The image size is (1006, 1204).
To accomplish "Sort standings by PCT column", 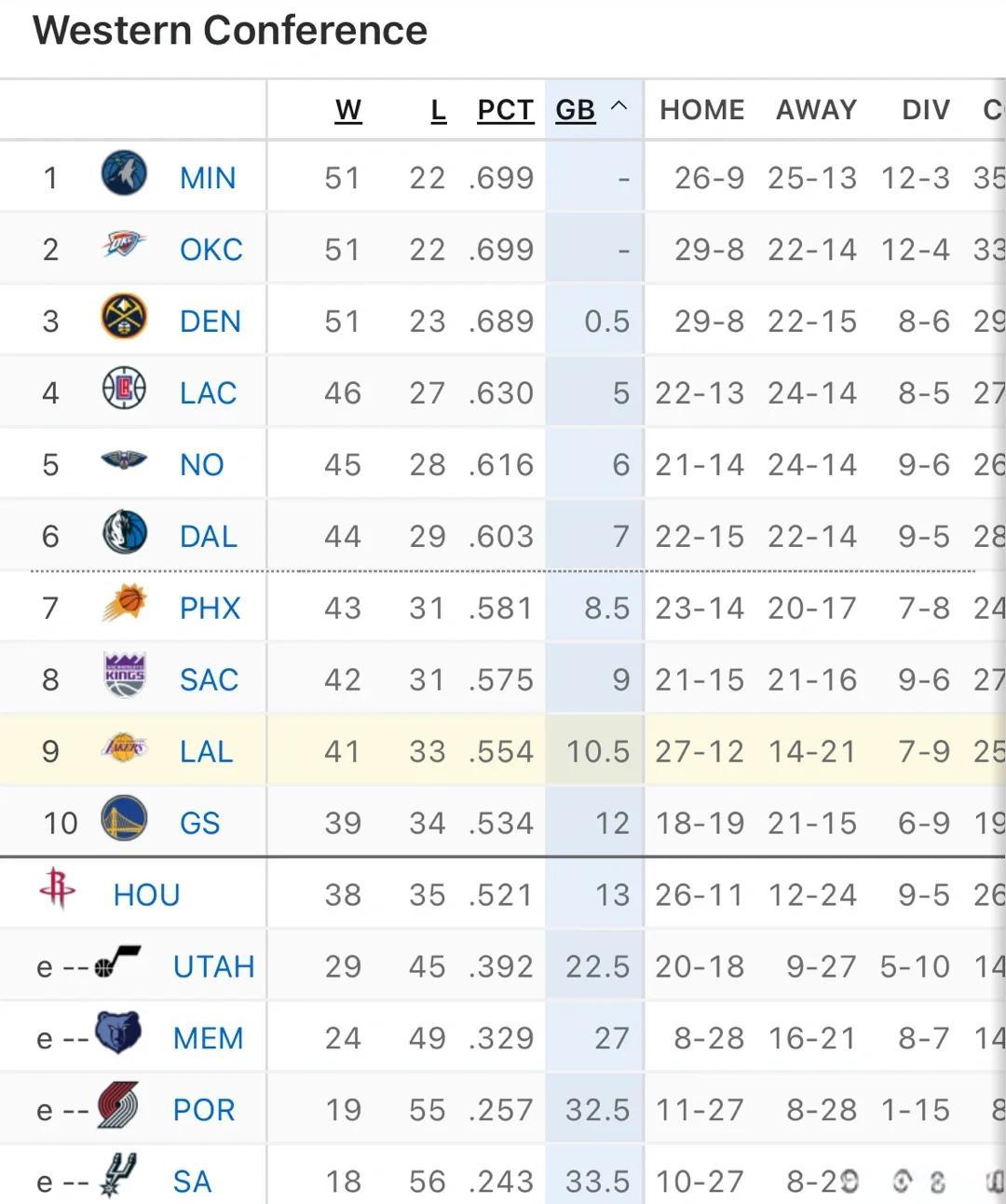I will point(505,110).
